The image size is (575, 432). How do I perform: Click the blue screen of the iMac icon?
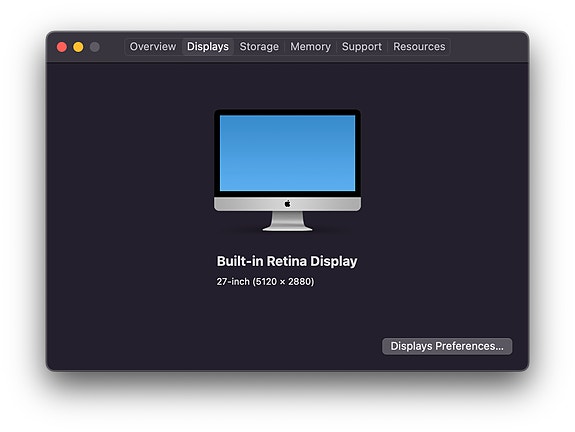288,153
